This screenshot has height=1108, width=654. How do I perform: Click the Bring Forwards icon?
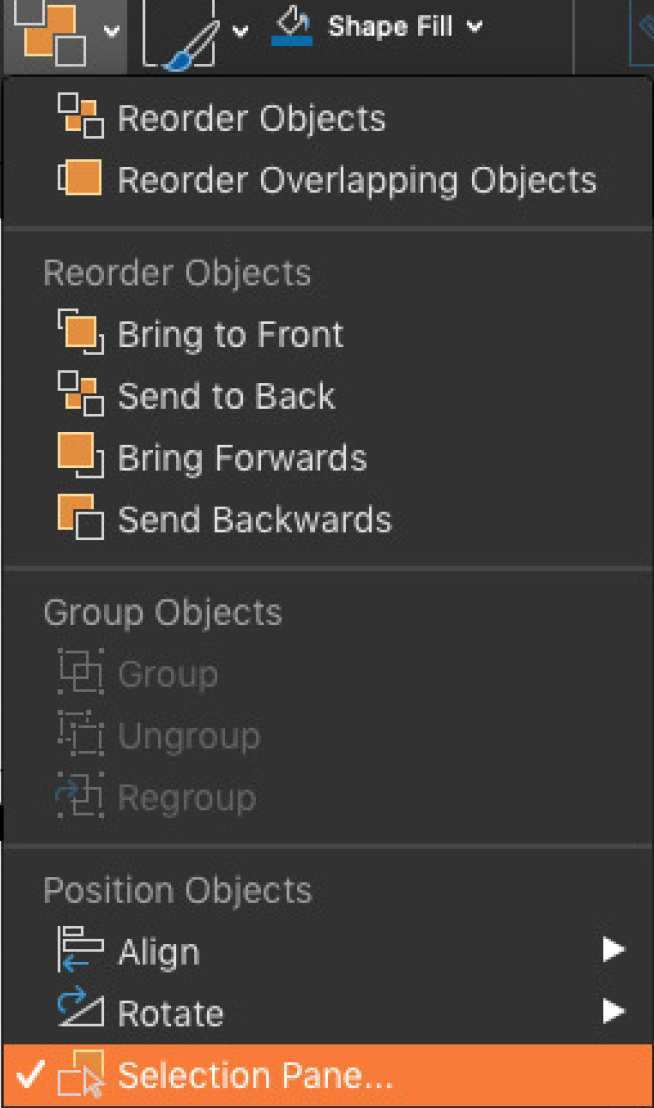point(80,458)
